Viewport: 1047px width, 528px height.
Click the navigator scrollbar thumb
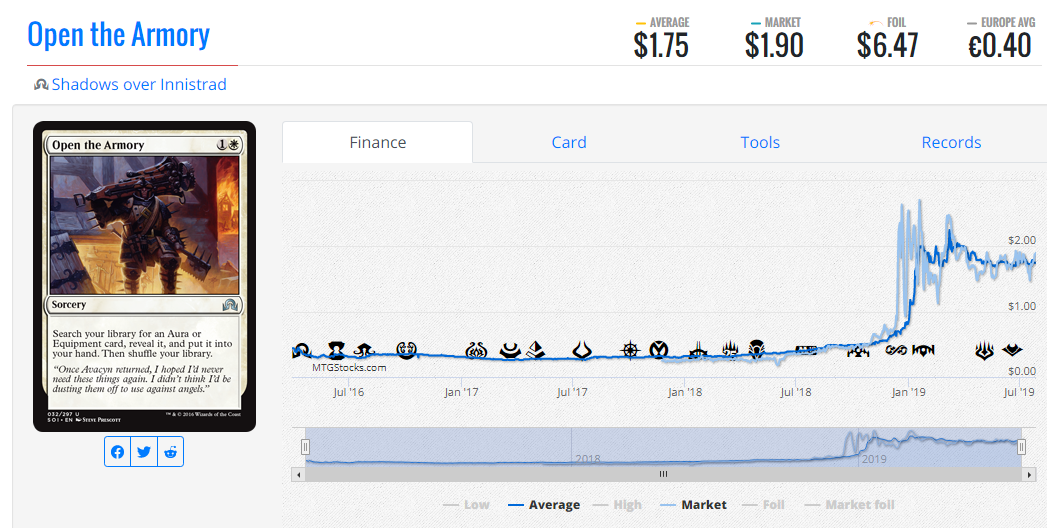point(663,475)
